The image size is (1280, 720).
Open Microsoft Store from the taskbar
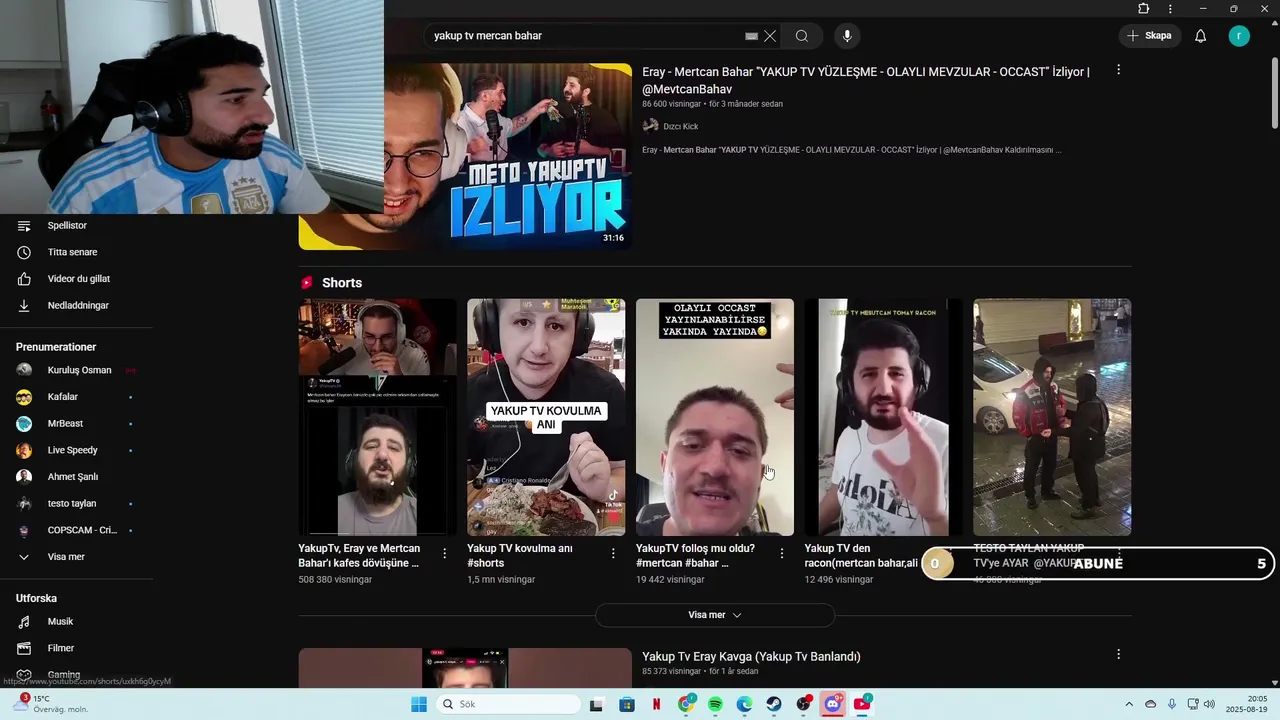(627, 704)
